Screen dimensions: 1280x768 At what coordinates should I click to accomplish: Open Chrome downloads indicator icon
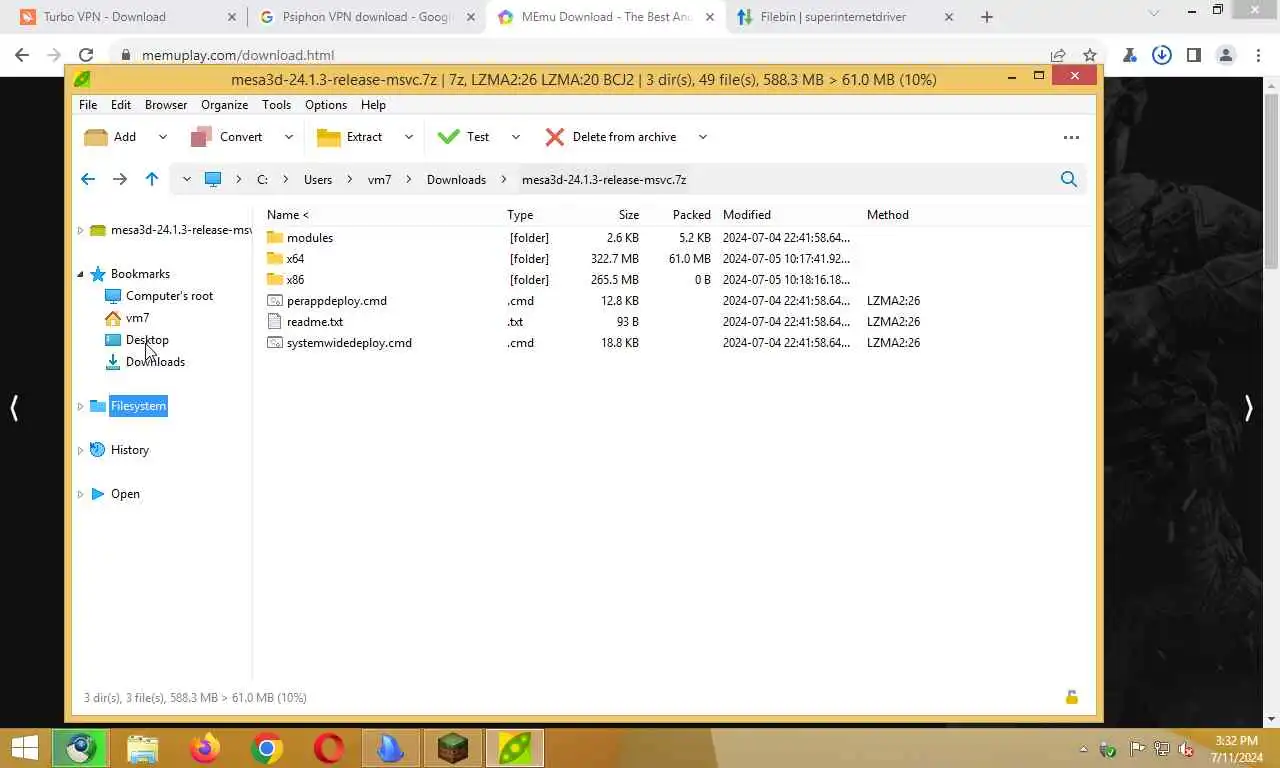tap(1161, 55)
